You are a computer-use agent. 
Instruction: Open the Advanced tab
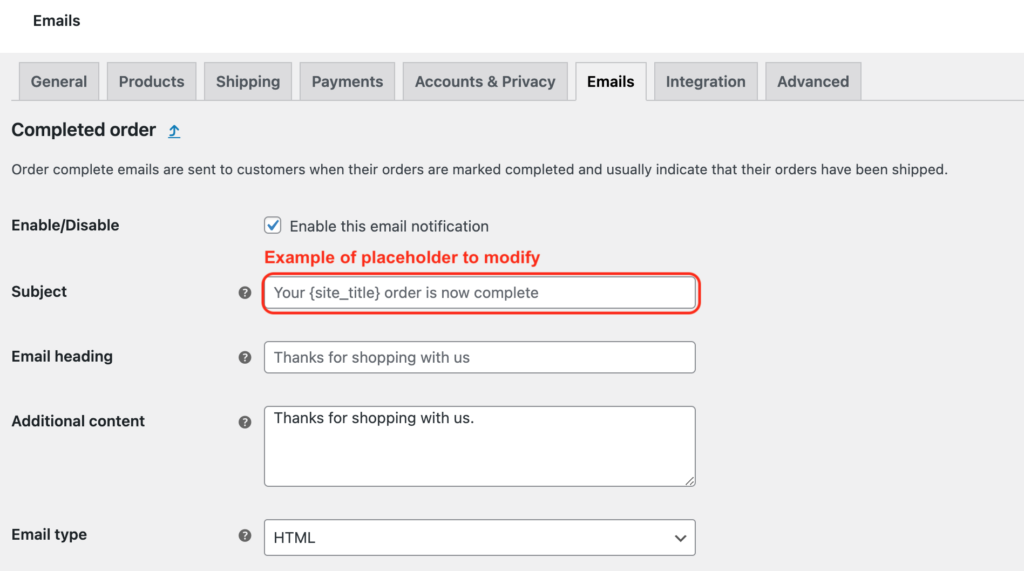click(x=813, y=82)
